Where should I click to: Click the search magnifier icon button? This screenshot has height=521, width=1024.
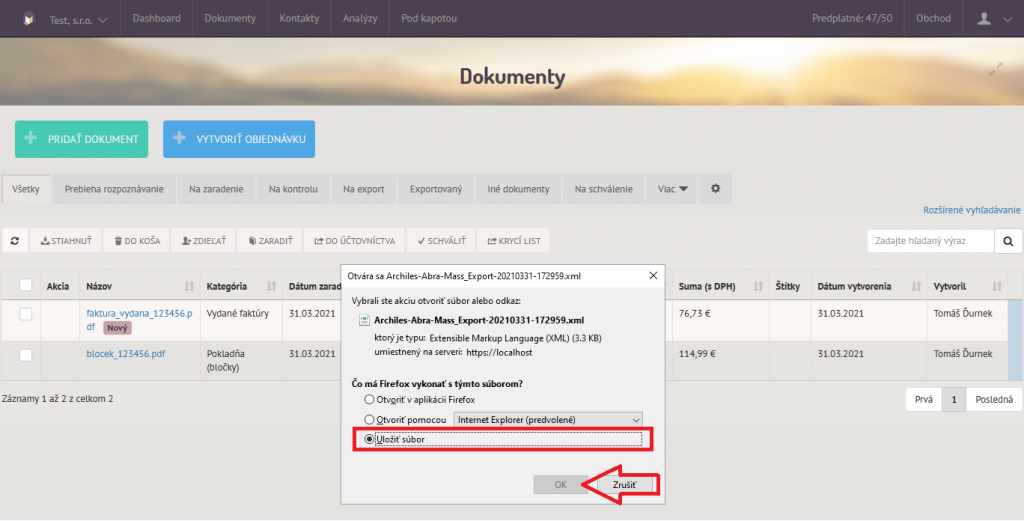[1008, 242]
